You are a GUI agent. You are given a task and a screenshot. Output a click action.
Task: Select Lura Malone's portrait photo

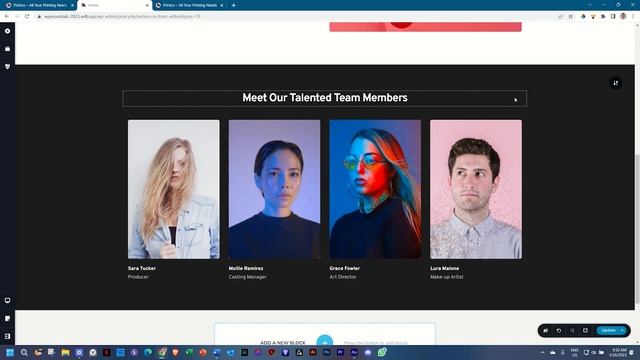[x=476, y=189]
